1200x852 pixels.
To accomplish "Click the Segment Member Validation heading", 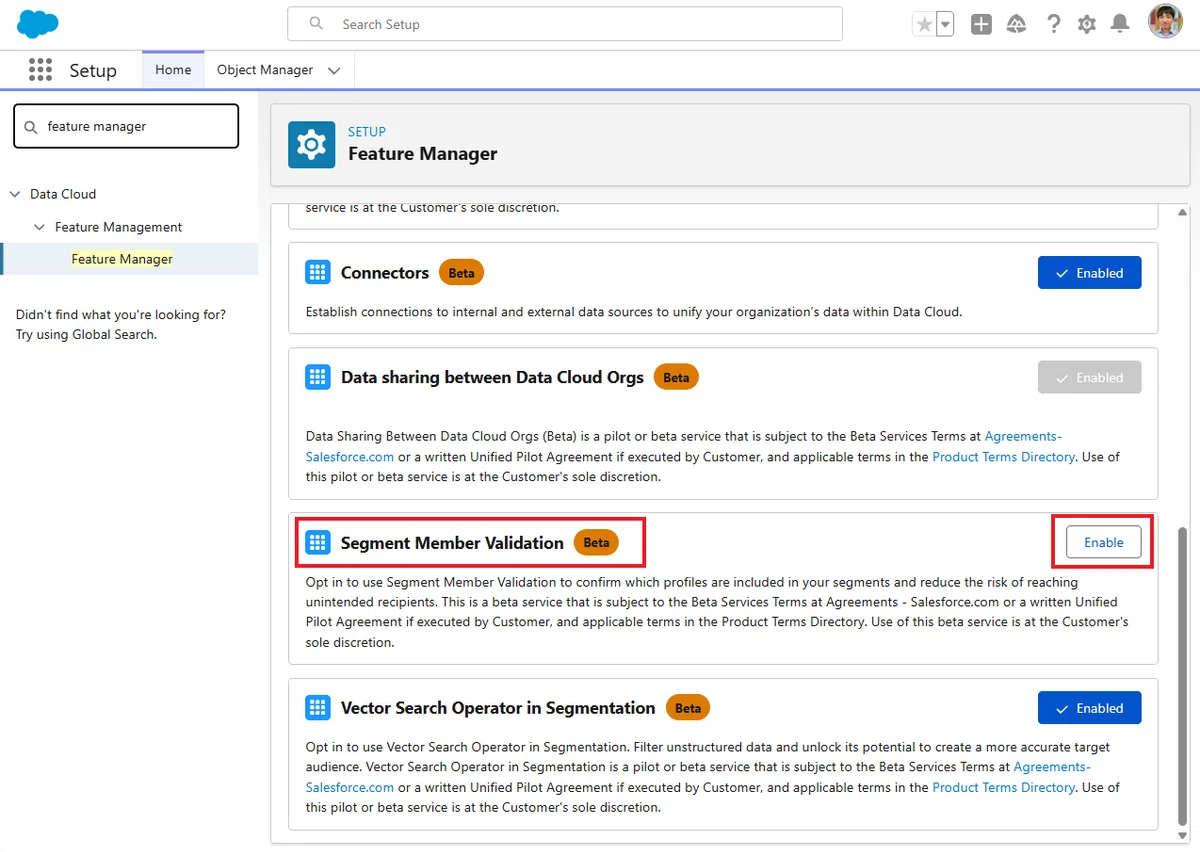I will pos(452,543).
